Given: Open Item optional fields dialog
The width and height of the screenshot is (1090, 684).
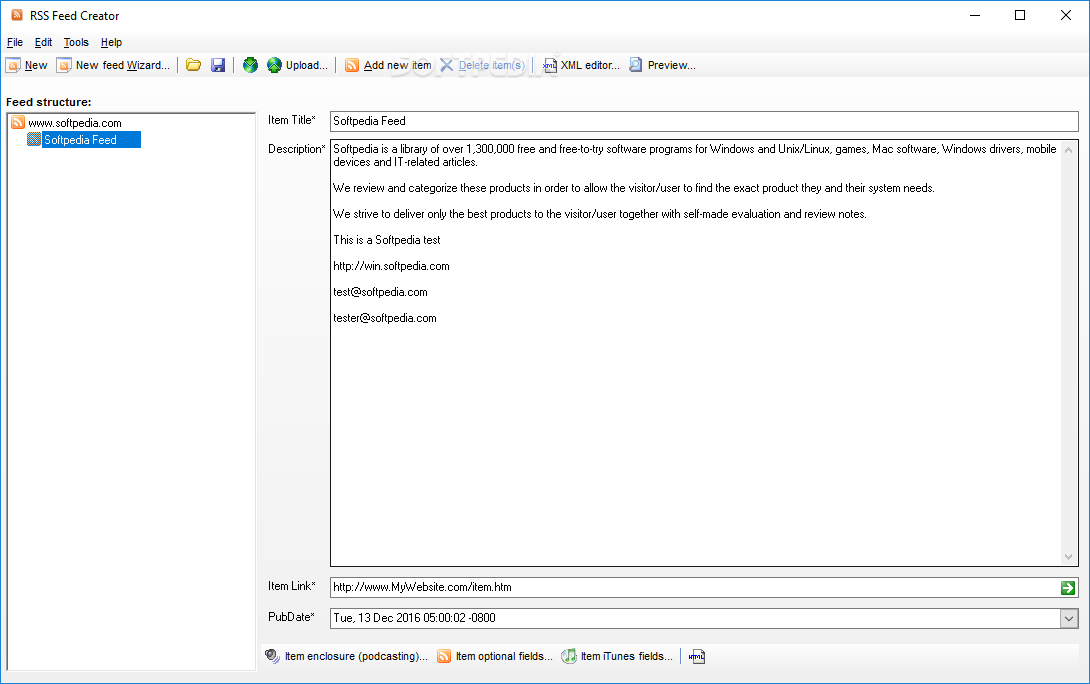Looking at the screenshot, I should click(x=495, y=656).
